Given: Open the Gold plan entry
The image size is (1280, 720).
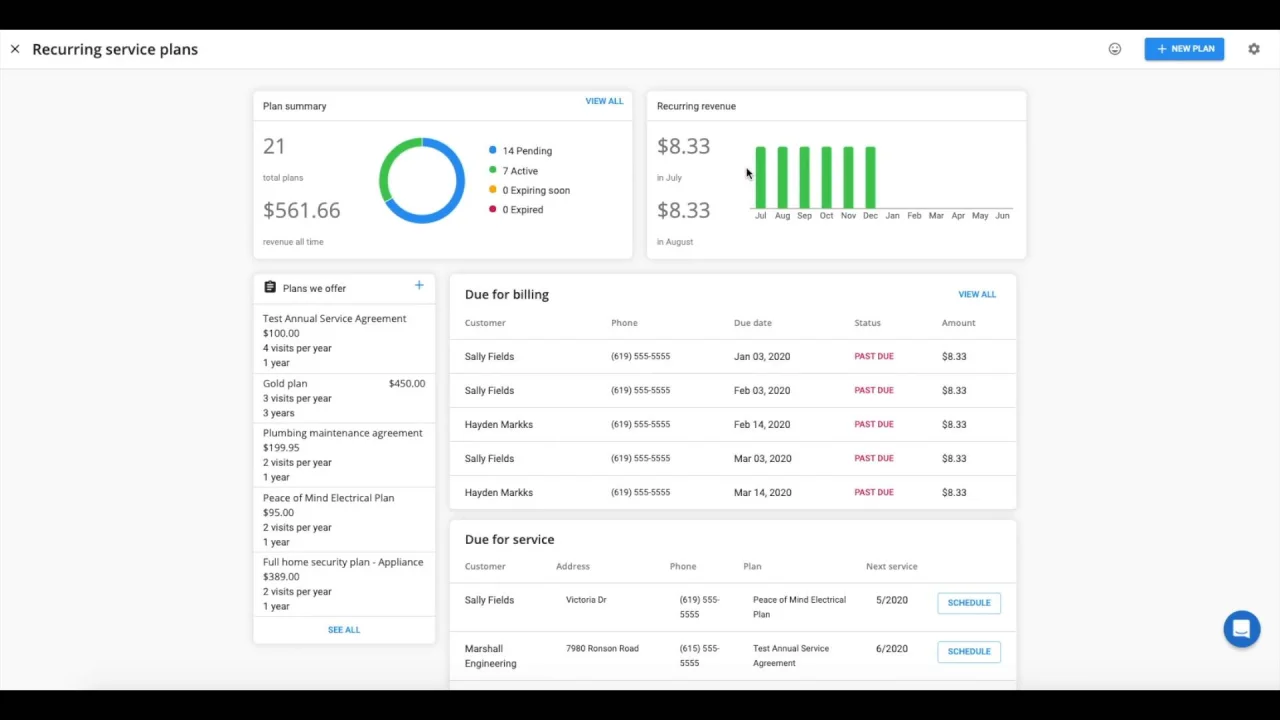Looking at the screenshot, I should pyautogui.click(x=344, y=398).
